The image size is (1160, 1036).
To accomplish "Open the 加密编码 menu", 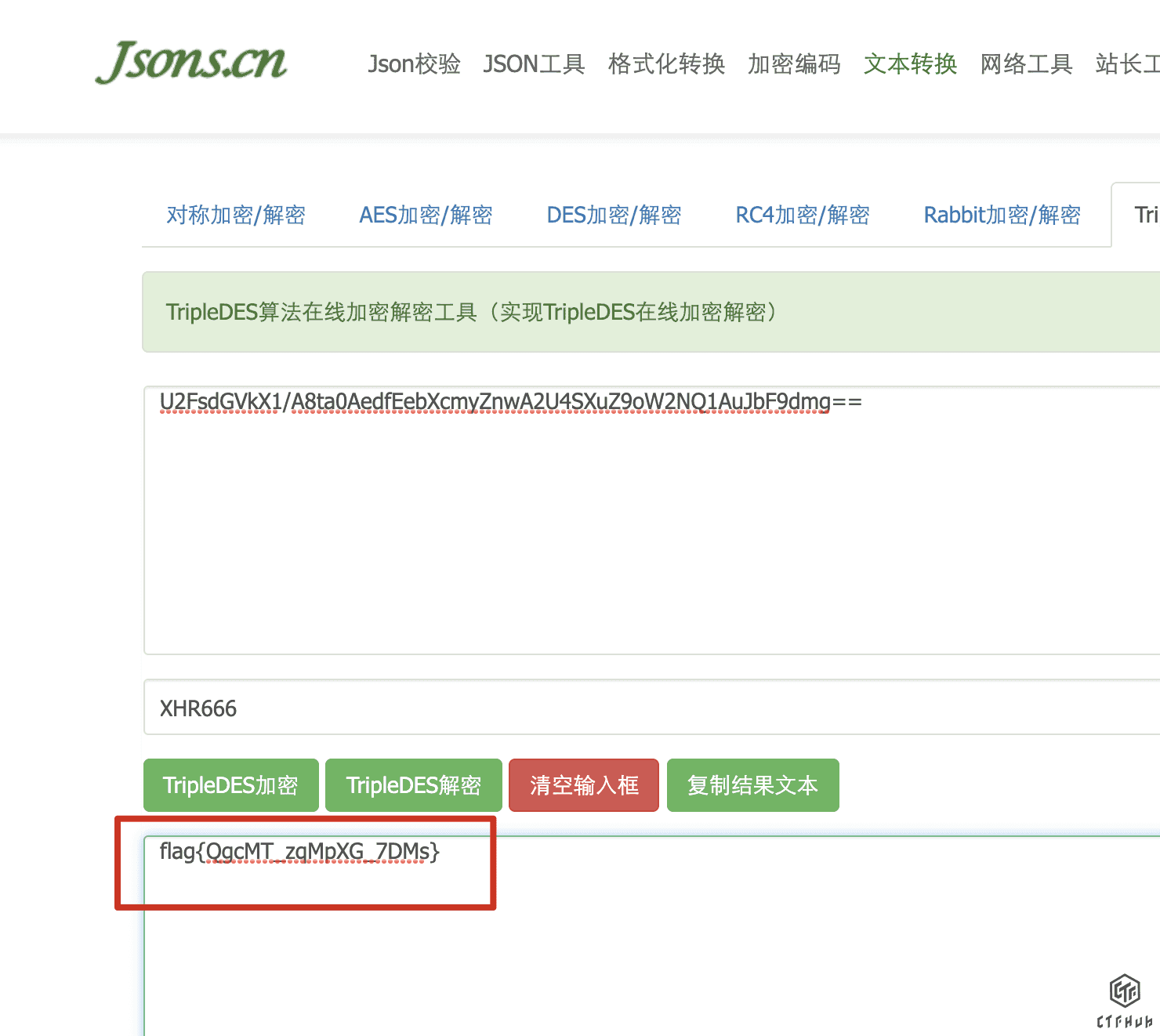I will [x=794, y=63].
